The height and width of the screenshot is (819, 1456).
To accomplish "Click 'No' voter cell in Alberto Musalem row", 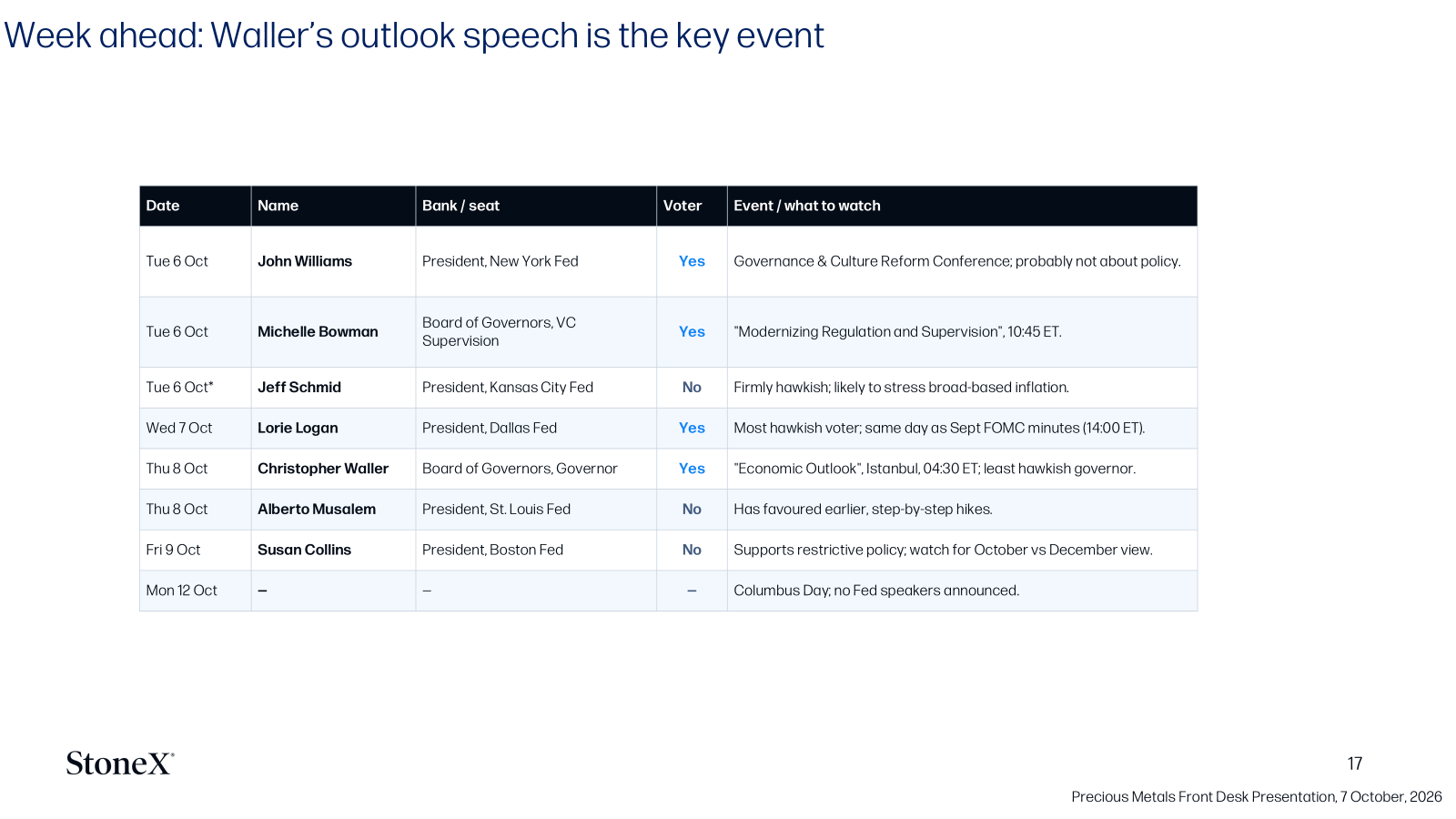I will tap(692, 510).
